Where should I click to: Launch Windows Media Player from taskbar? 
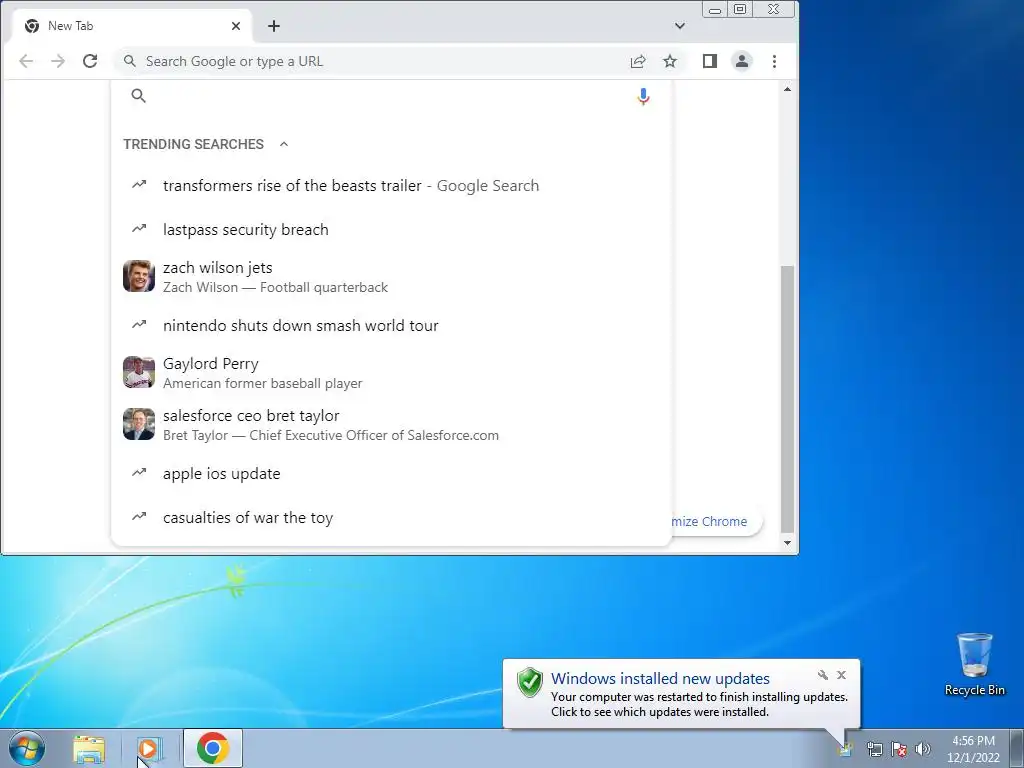pos(149,748)
